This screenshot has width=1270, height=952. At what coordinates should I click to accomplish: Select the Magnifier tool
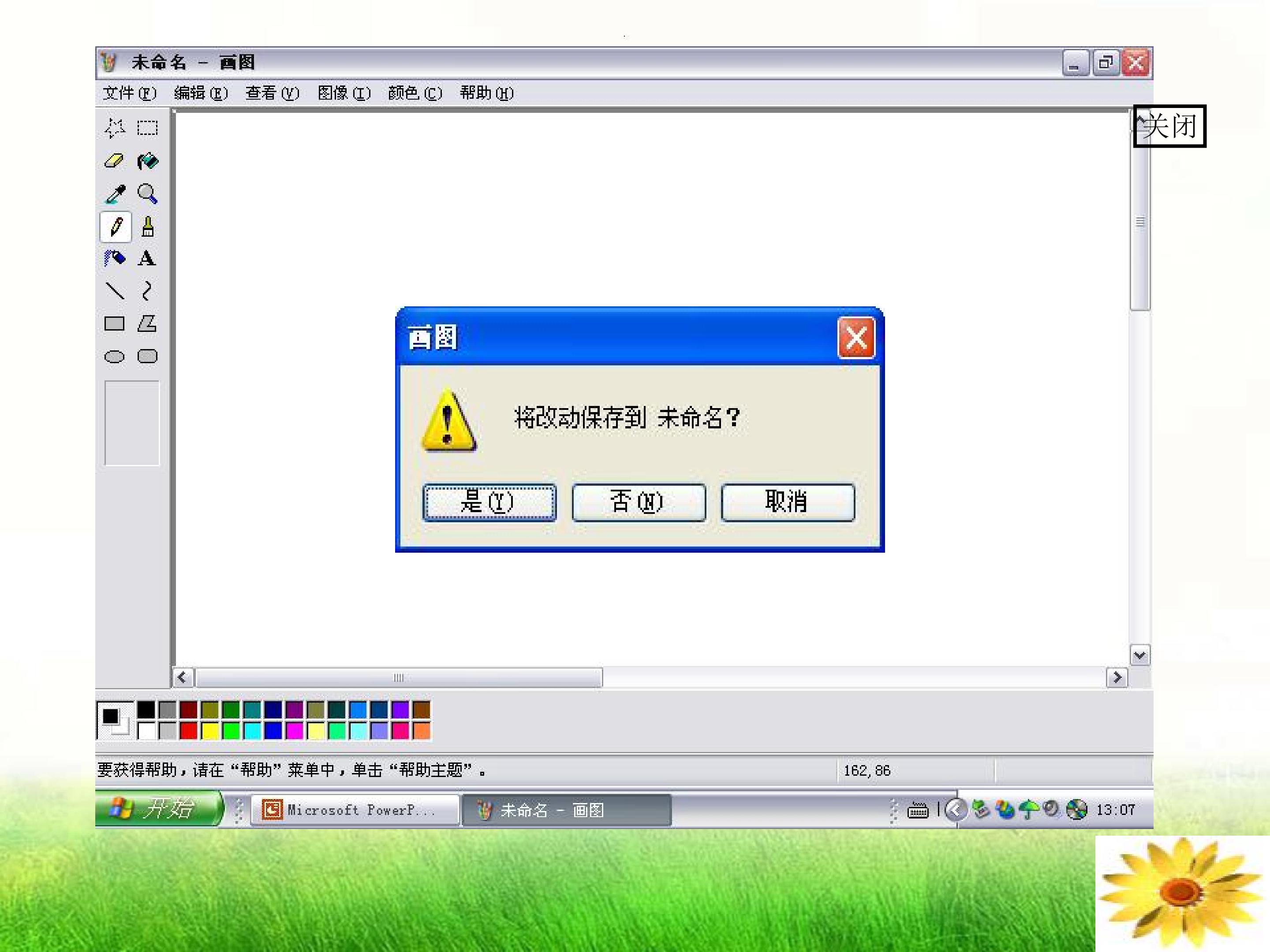pos(148,194)
